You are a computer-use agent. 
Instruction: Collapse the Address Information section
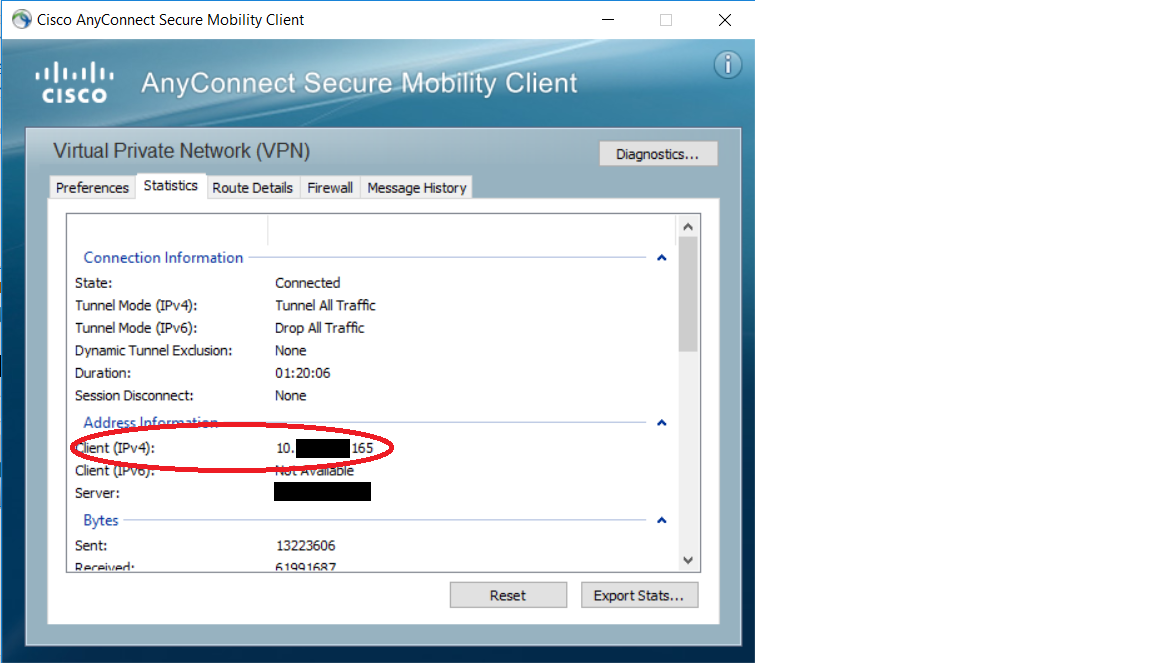[661, 423]
